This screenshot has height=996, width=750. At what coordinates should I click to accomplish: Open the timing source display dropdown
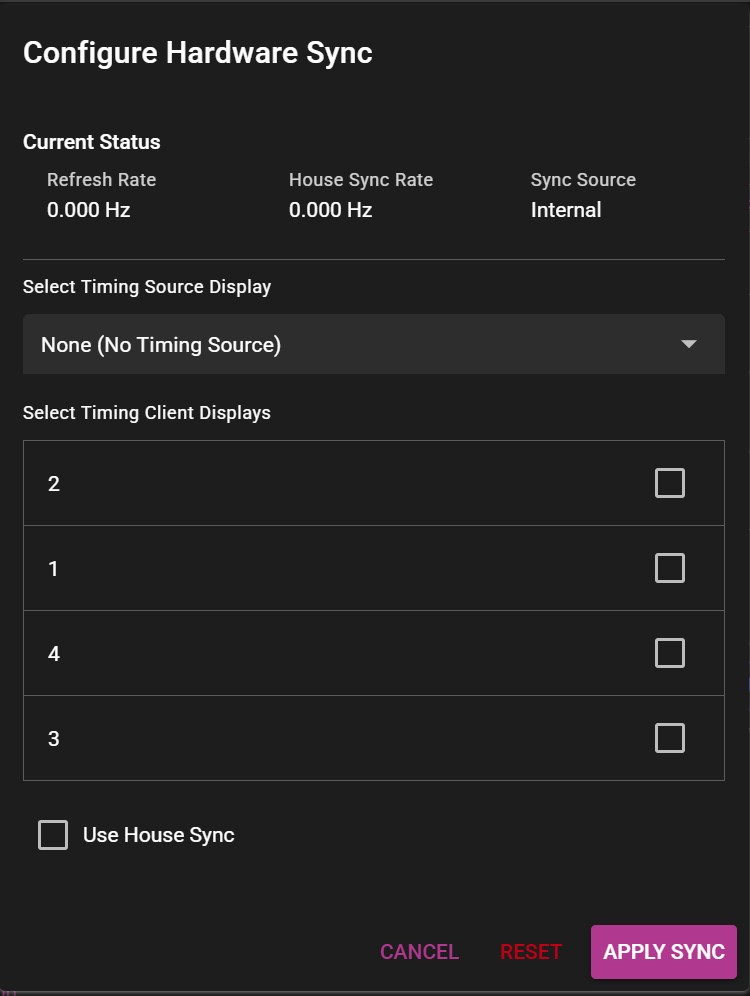coord(374,344)
